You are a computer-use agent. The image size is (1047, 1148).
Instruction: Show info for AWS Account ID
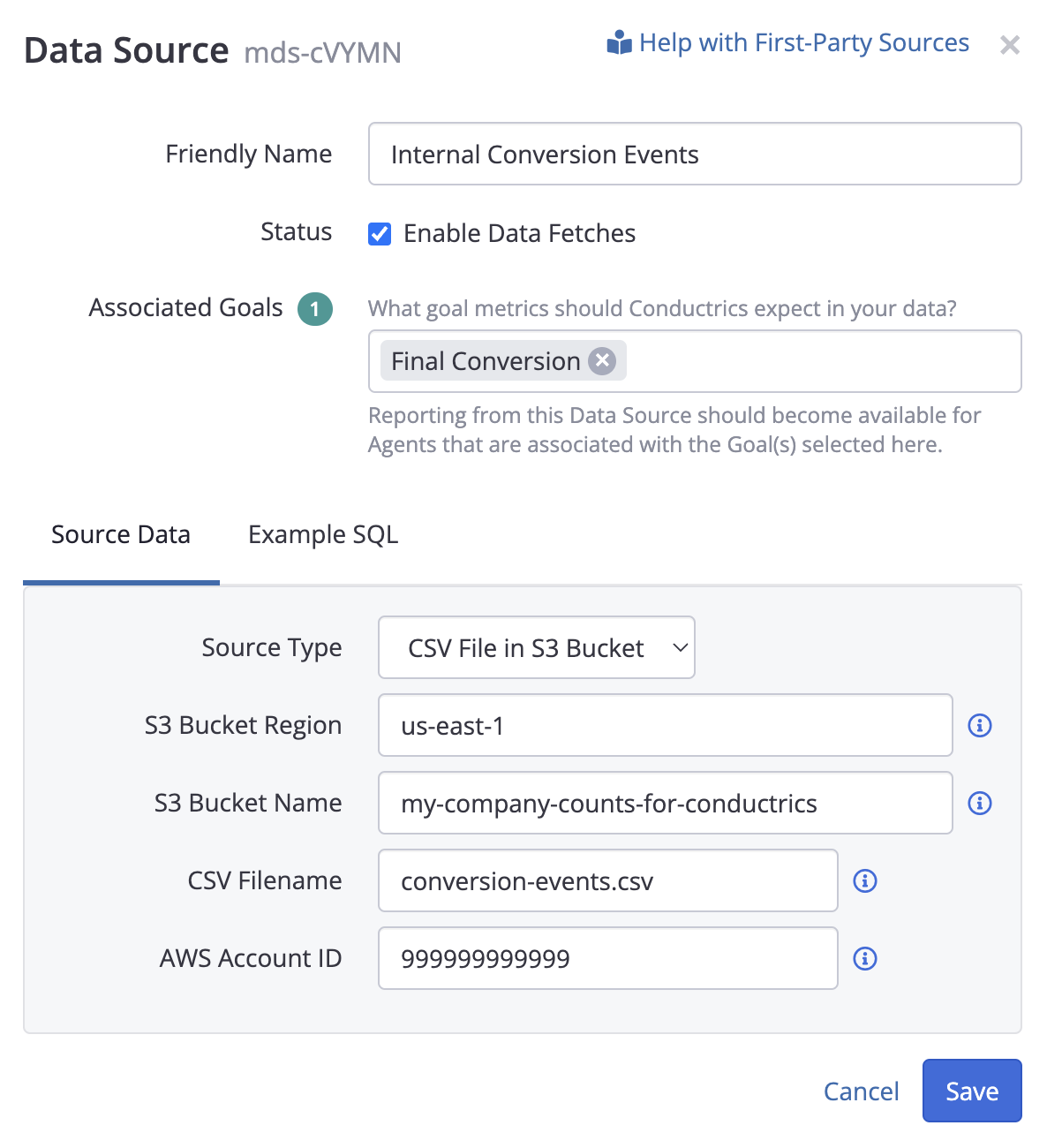(x=865, y=958)
